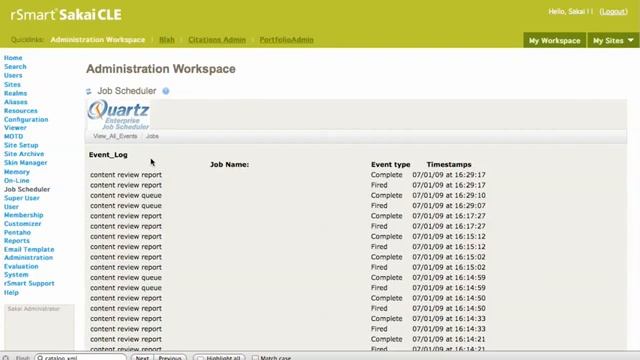
Task: Open the Citations Admin quicklink
Action: point(217,40)
